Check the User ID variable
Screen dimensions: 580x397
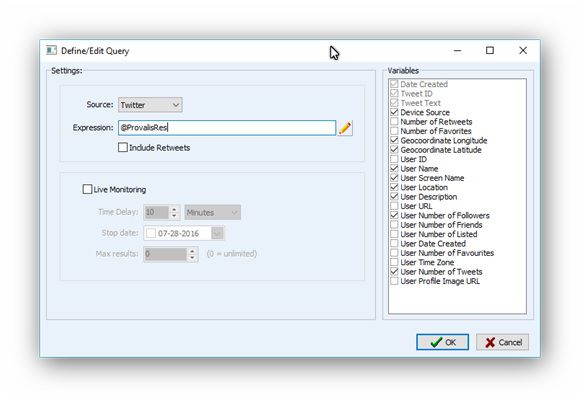tap(394, 159)
